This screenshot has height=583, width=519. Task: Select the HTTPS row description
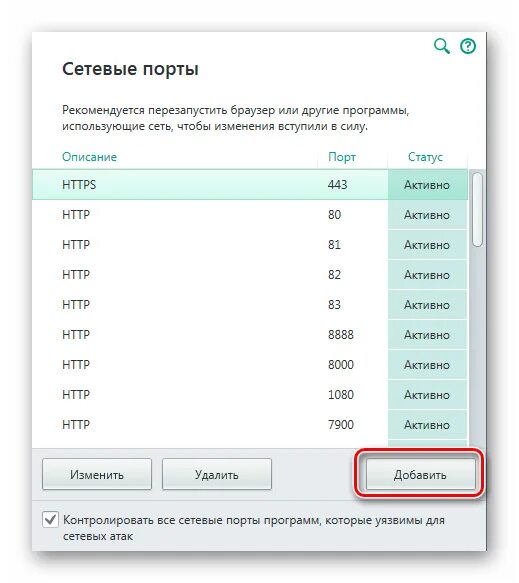click(79, 185)
